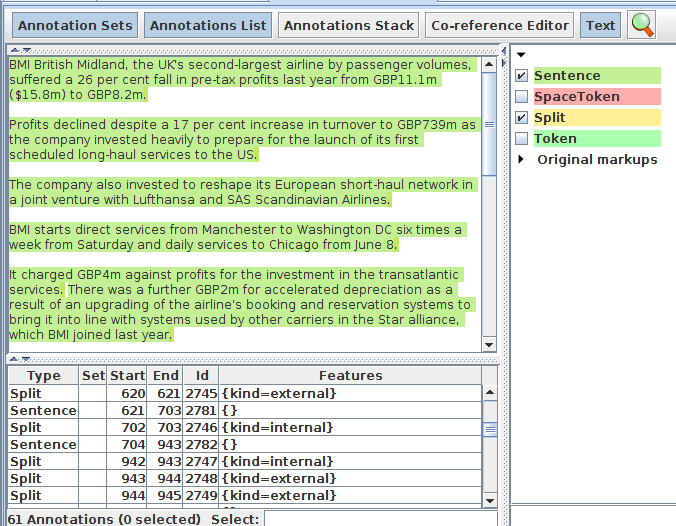Viewport: 676px width, 526px height.
Task: Enable the SpaceToken annotation checkbox
Action: [x=522, y=97]
